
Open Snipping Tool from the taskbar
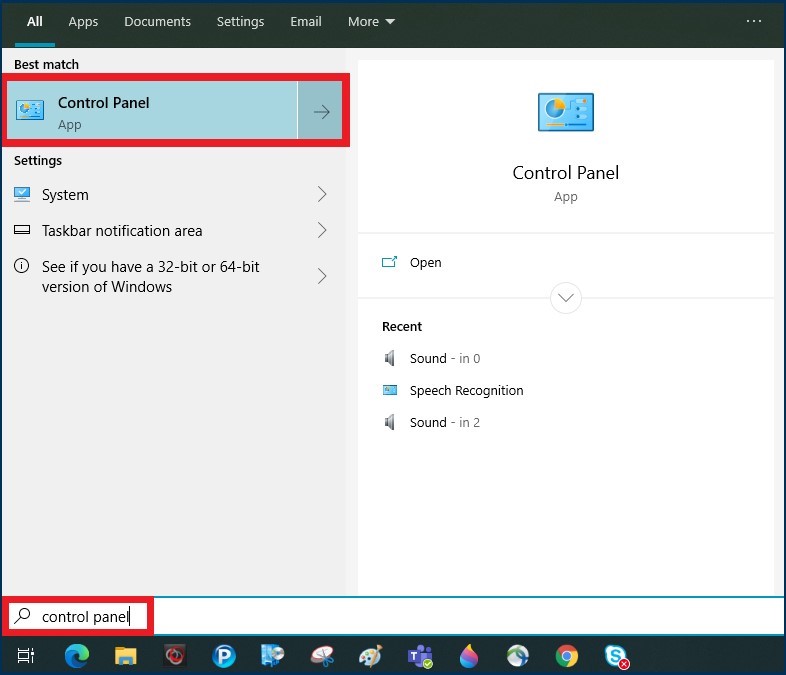(x=322, y=656)
